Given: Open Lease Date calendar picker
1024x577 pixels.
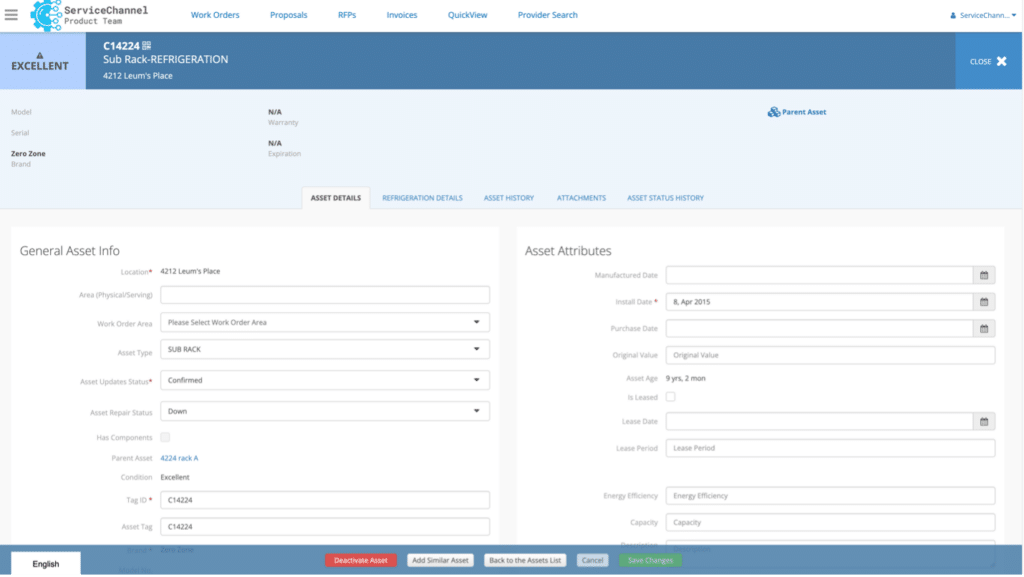Looking at the screenshot, I should pos(983,422).
